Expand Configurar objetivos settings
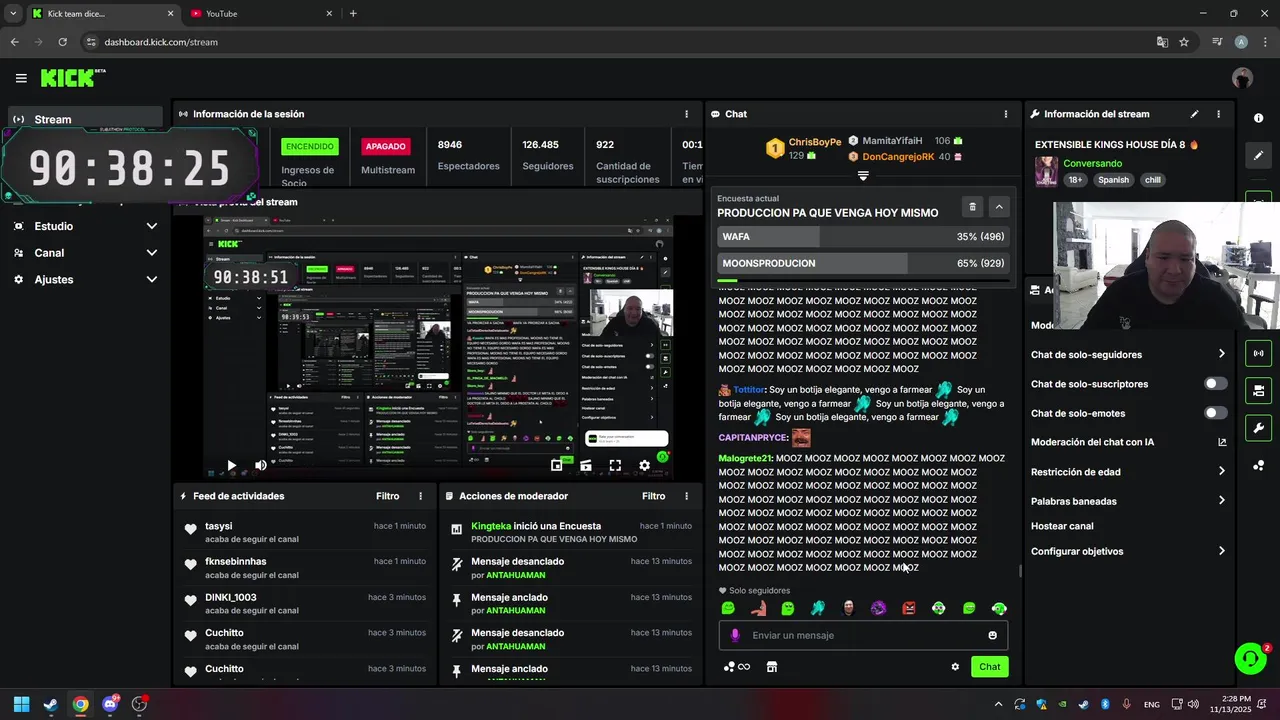 click(1221, 551)
